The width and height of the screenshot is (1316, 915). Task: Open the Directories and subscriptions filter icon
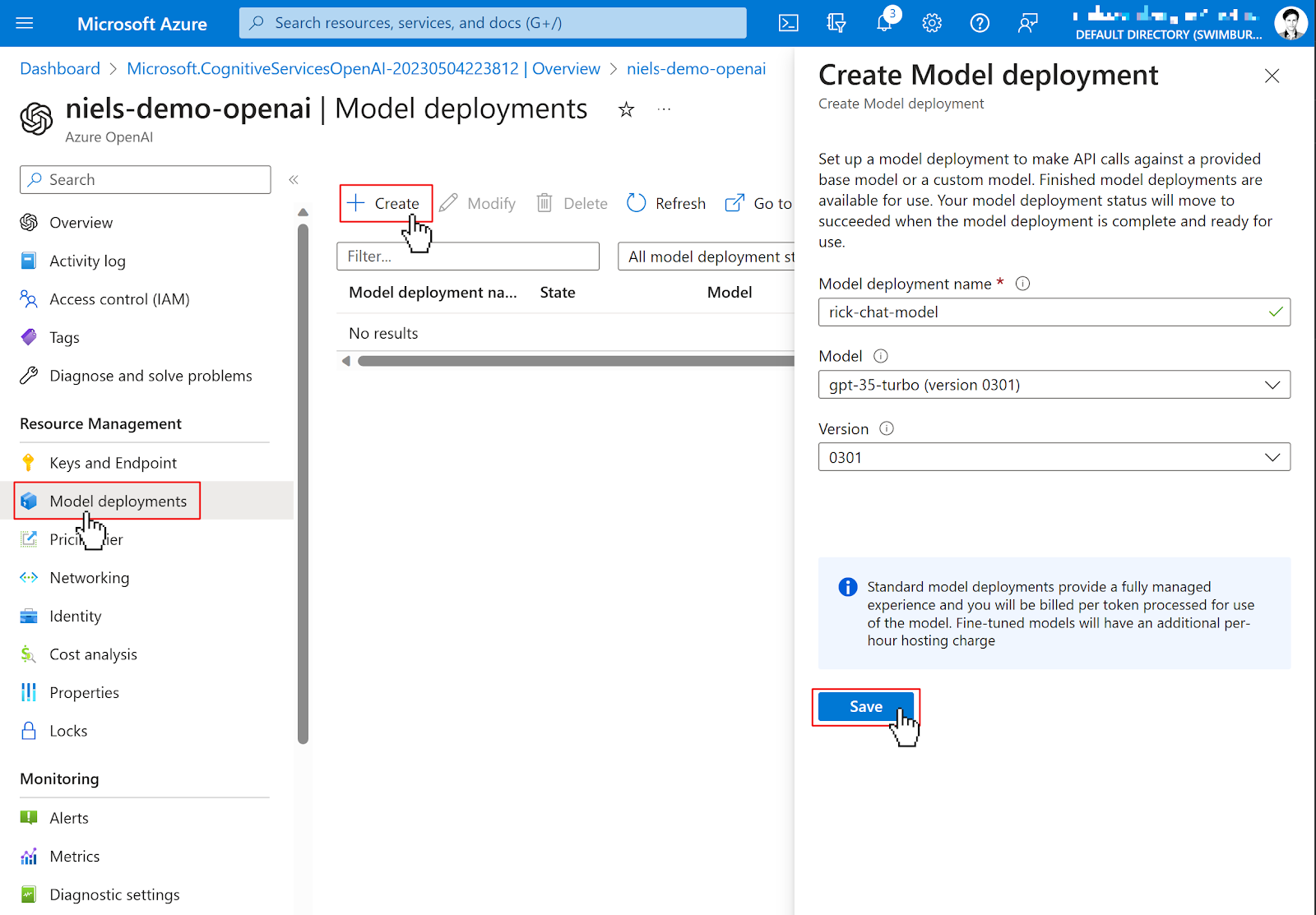coord(836,23)
